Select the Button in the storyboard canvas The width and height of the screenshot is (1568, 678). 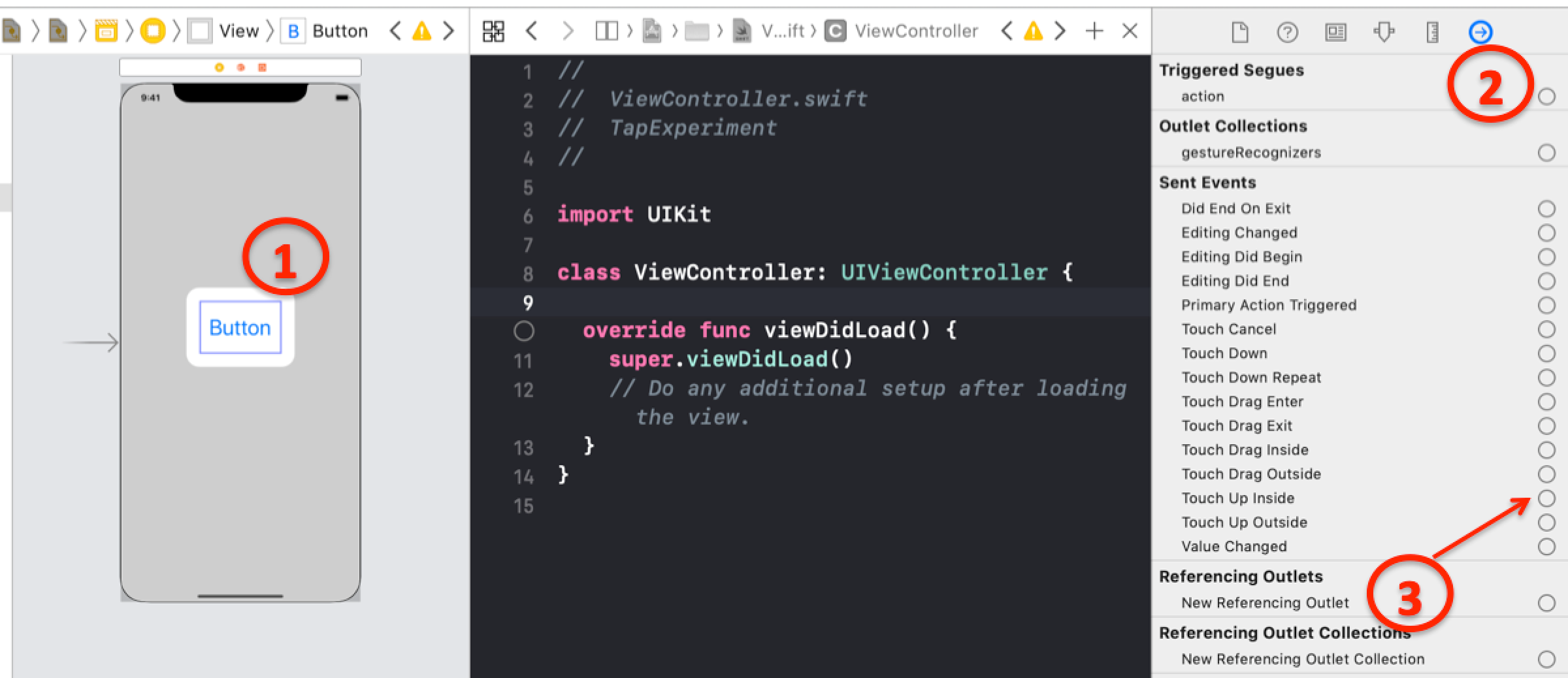239,328
